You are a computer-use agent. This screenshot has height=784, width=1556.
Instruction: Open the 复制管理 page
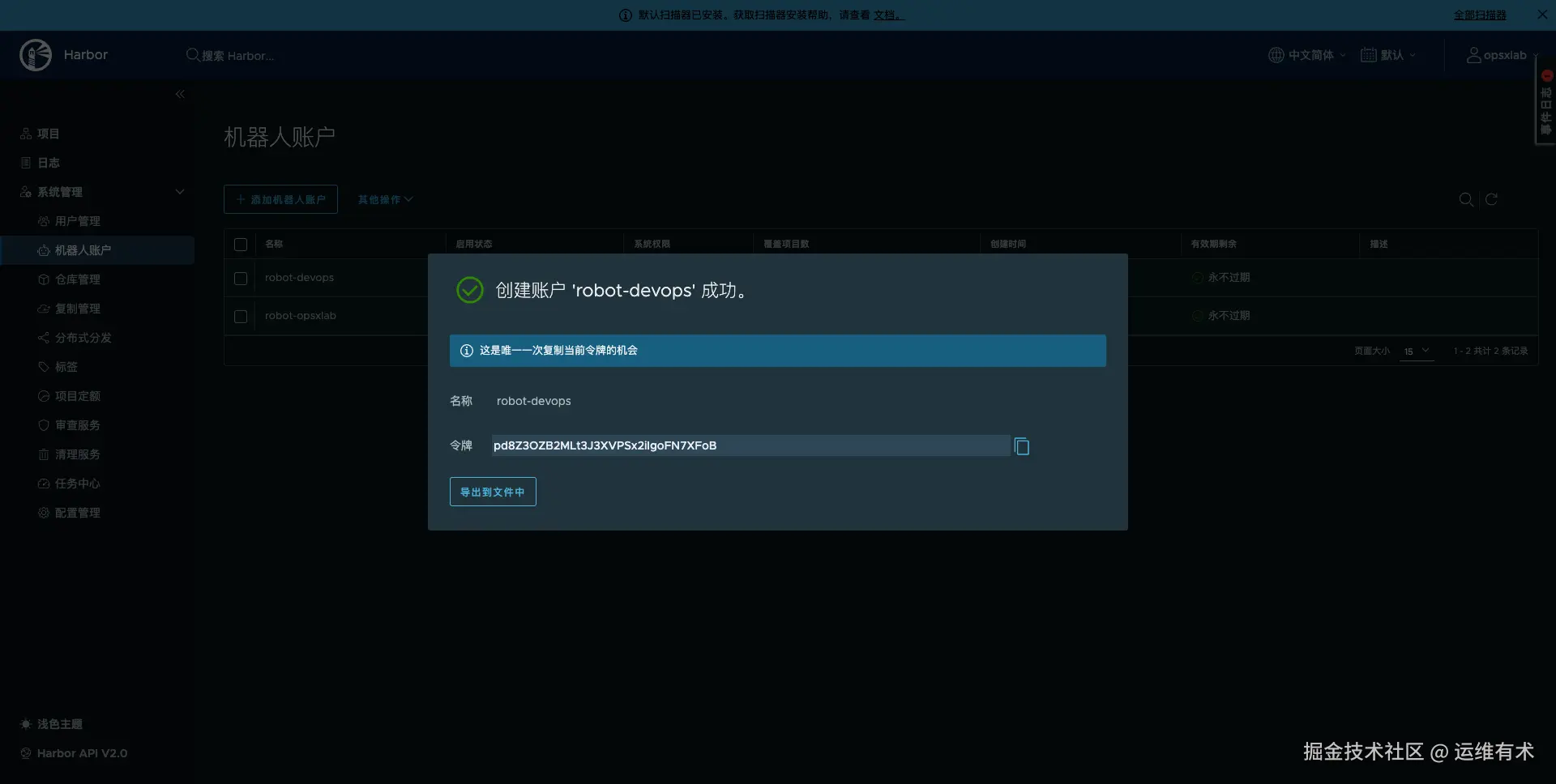[77, 308]
